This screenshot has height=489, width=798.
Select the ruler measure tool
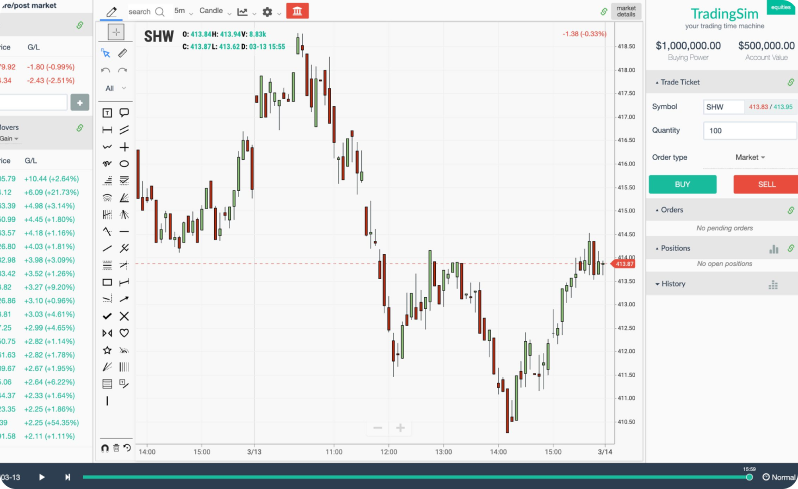pyautogui.click(x=123, y=53)
